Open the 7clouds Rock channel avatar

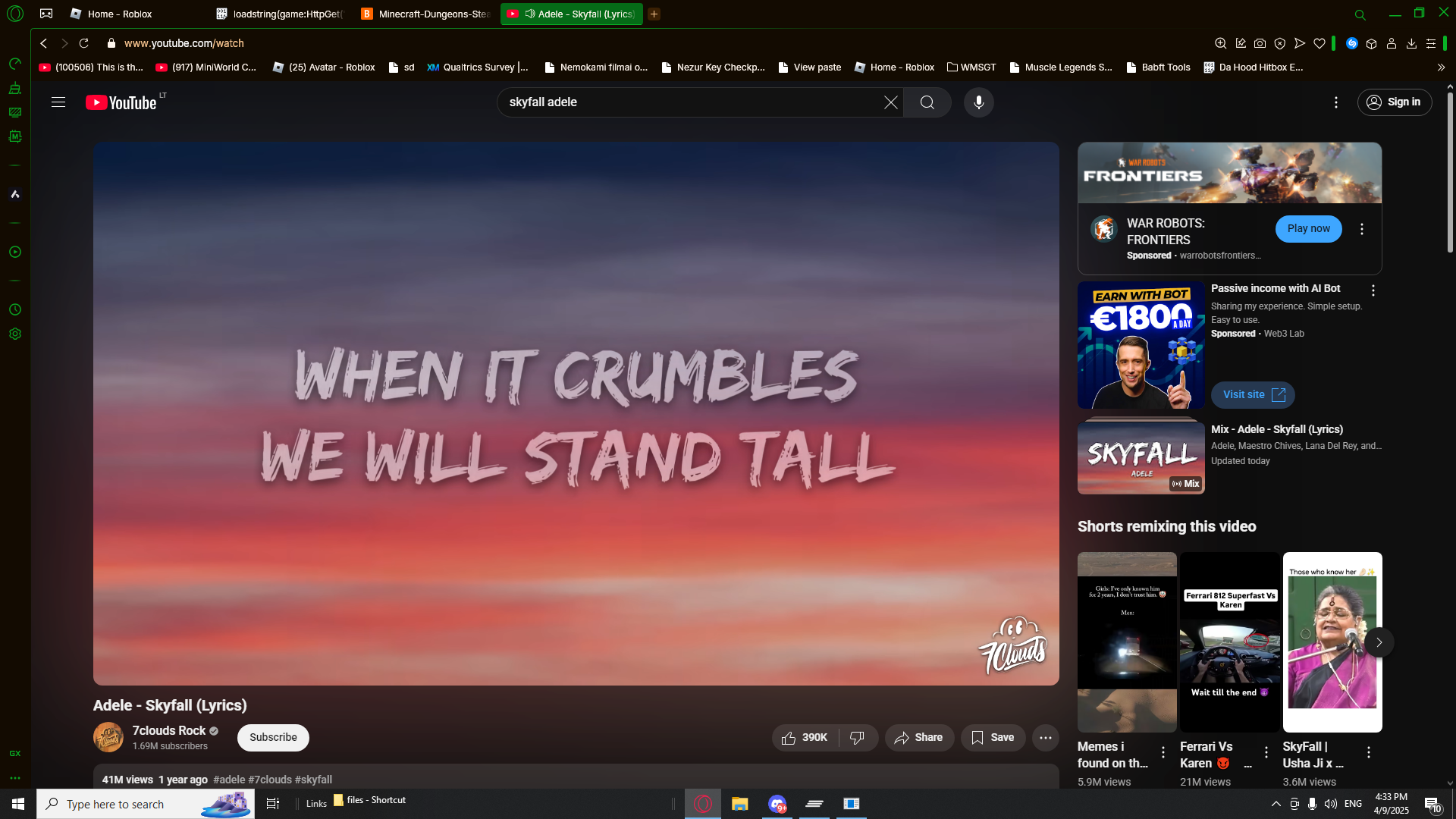tap(108, 737)
